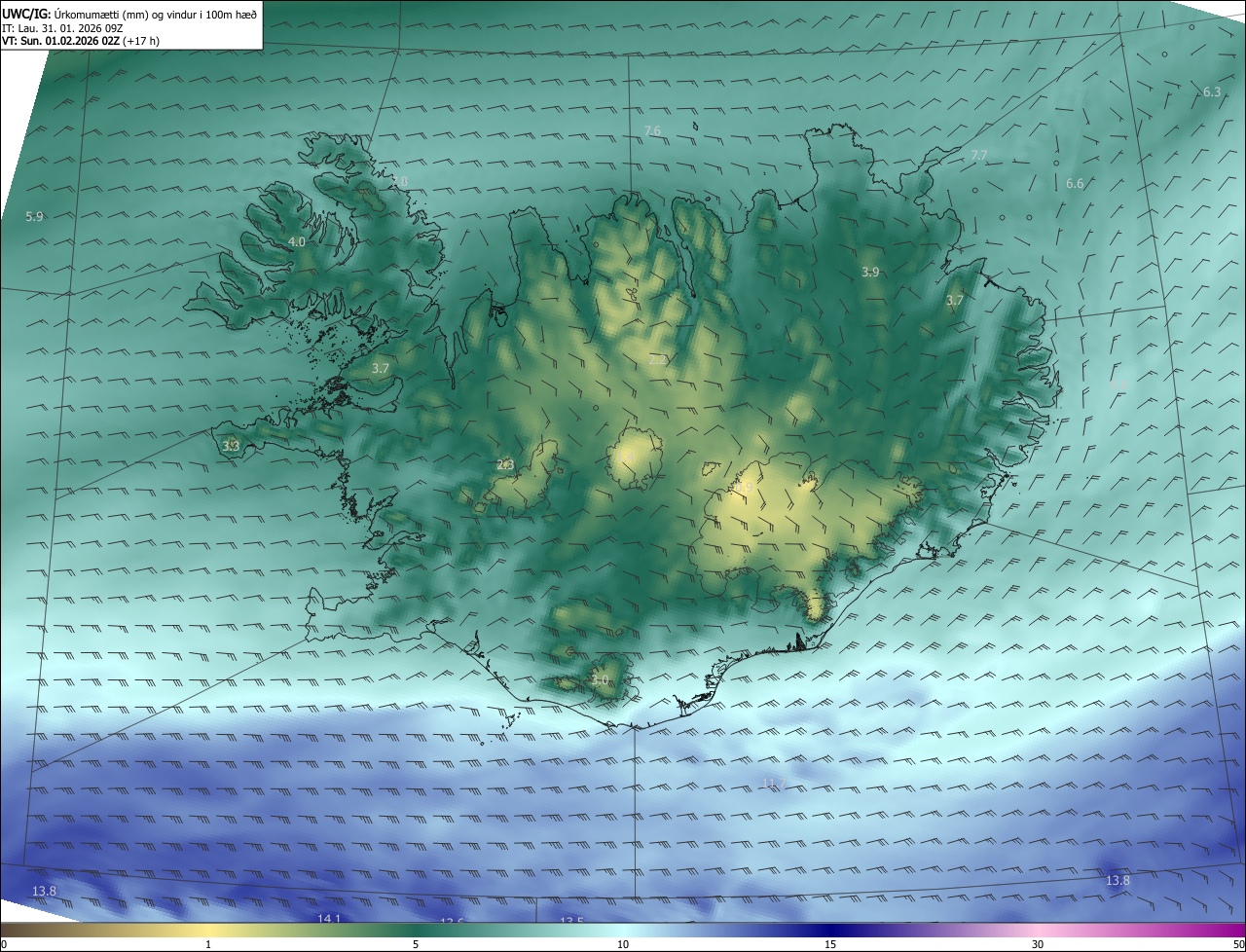Click the 3.3 value label on Snæfellsnes
This screenshot has height=952, width=1246.
[231, 446]
